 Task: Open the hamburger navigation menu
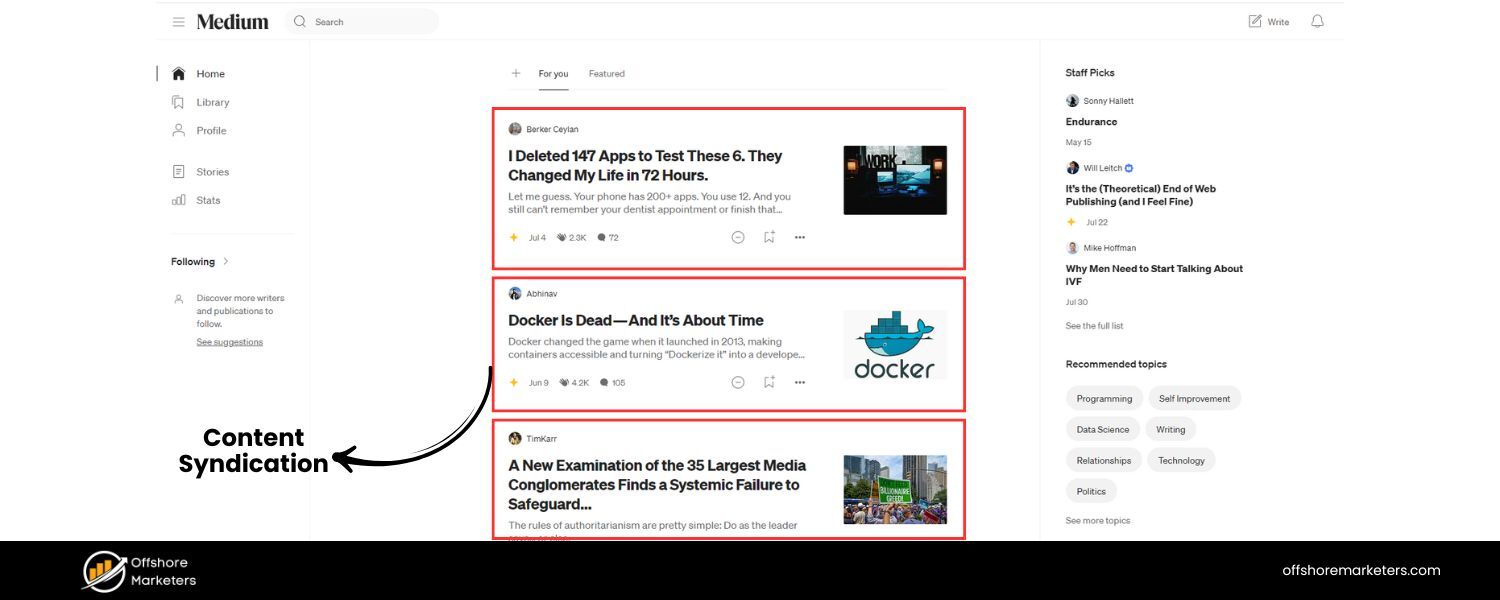178,21
